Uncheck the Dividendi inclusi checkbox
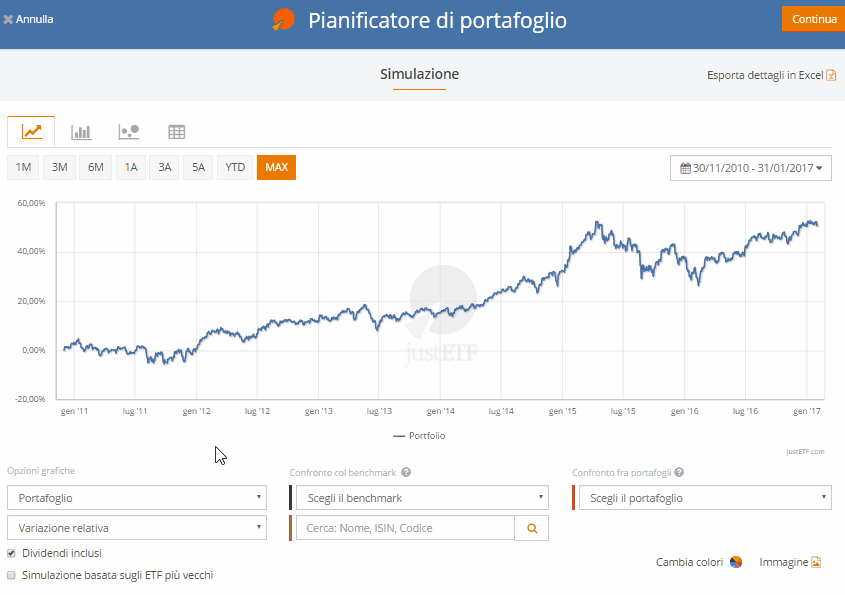Viewport: 845px width, 595px height. coord(12,553)
